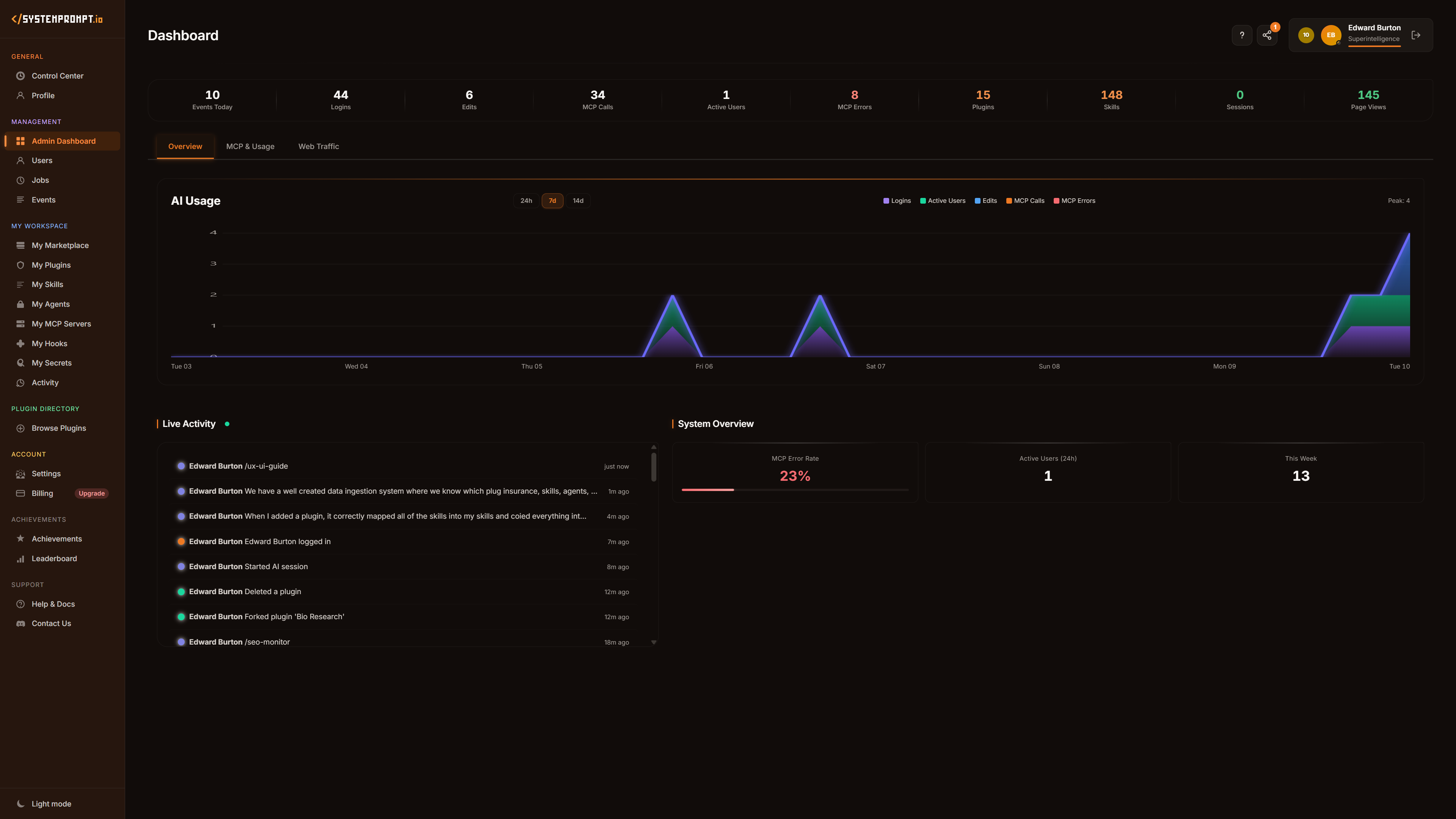Click the logout icon next to Edward Burton
Screen dimensions: 1456x819
click(1417, 35)
